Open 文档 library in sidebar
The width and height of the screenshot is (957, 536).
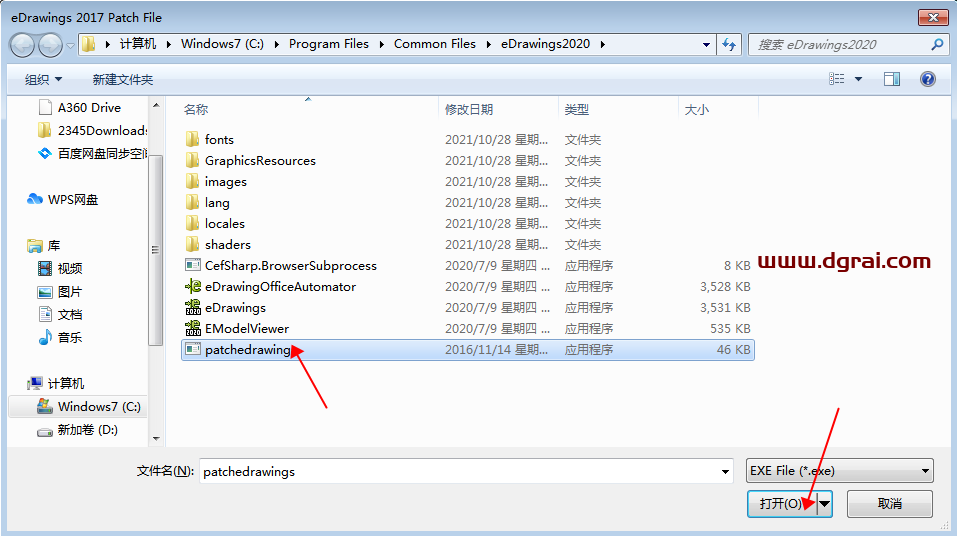60,314
